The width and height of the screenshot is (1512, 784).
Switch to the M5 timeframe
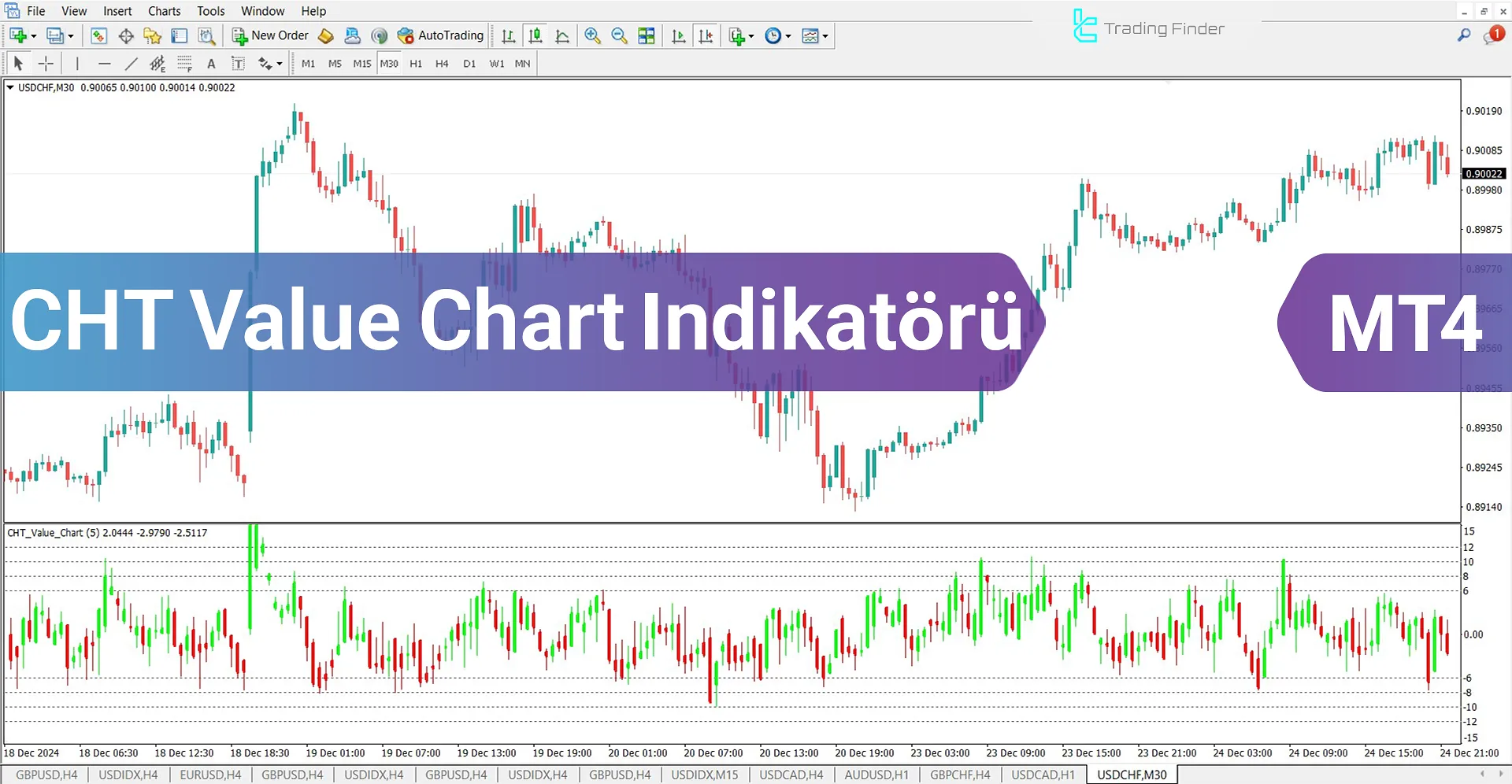(x=335, y=64)
